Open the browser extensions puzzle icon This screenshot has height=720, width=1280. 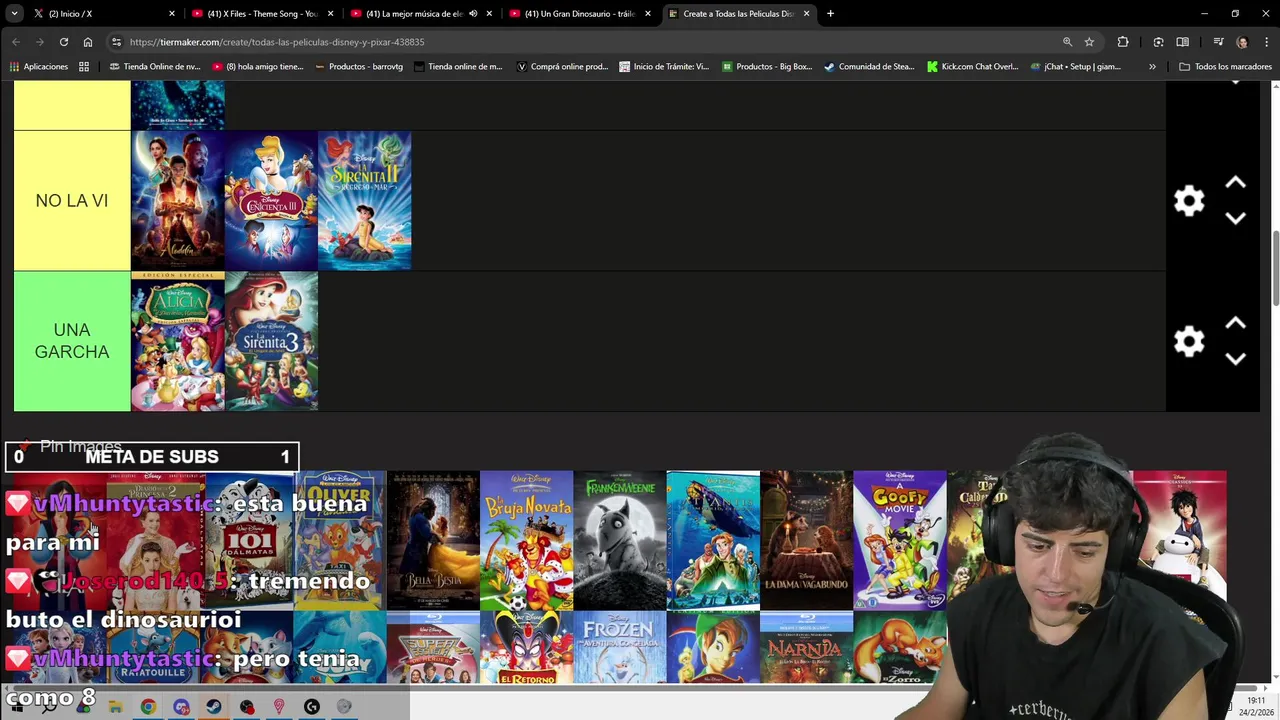[x=1123, y=42]
